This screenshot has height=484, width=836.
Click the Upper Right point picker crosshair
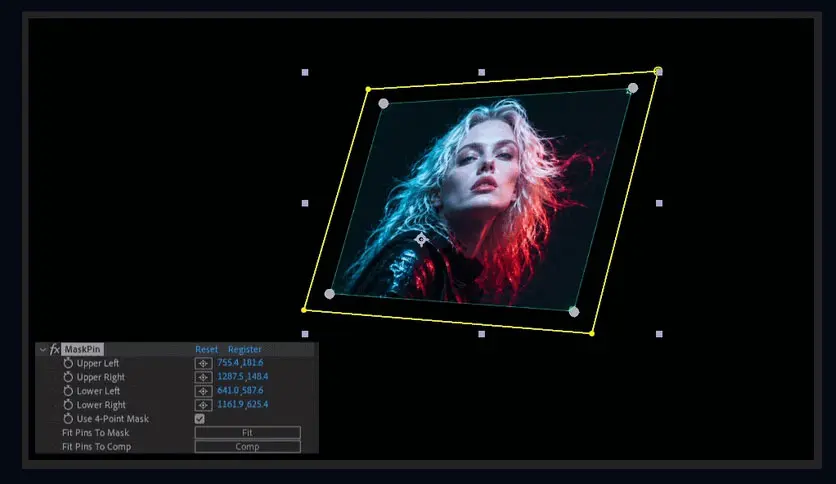pos(203,377)
